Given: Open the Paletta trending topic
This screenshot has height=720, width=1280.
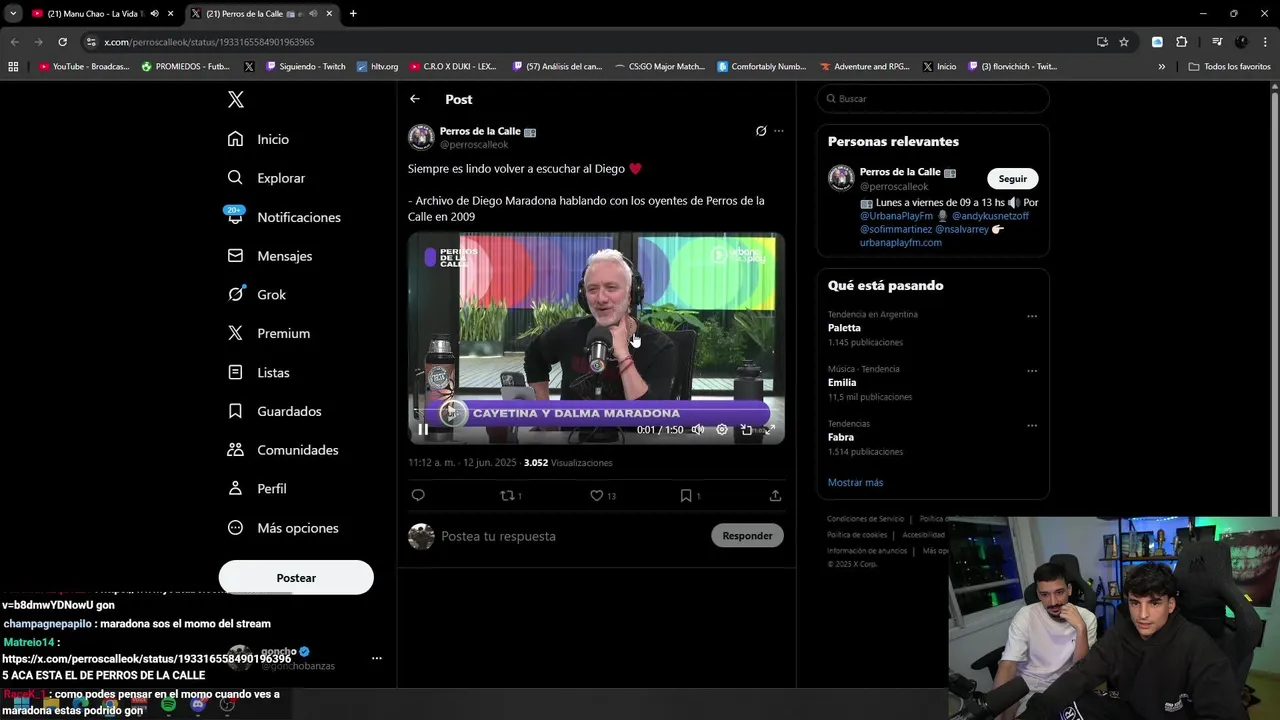Looking at the screenshot, I should [x=844, y=328].
